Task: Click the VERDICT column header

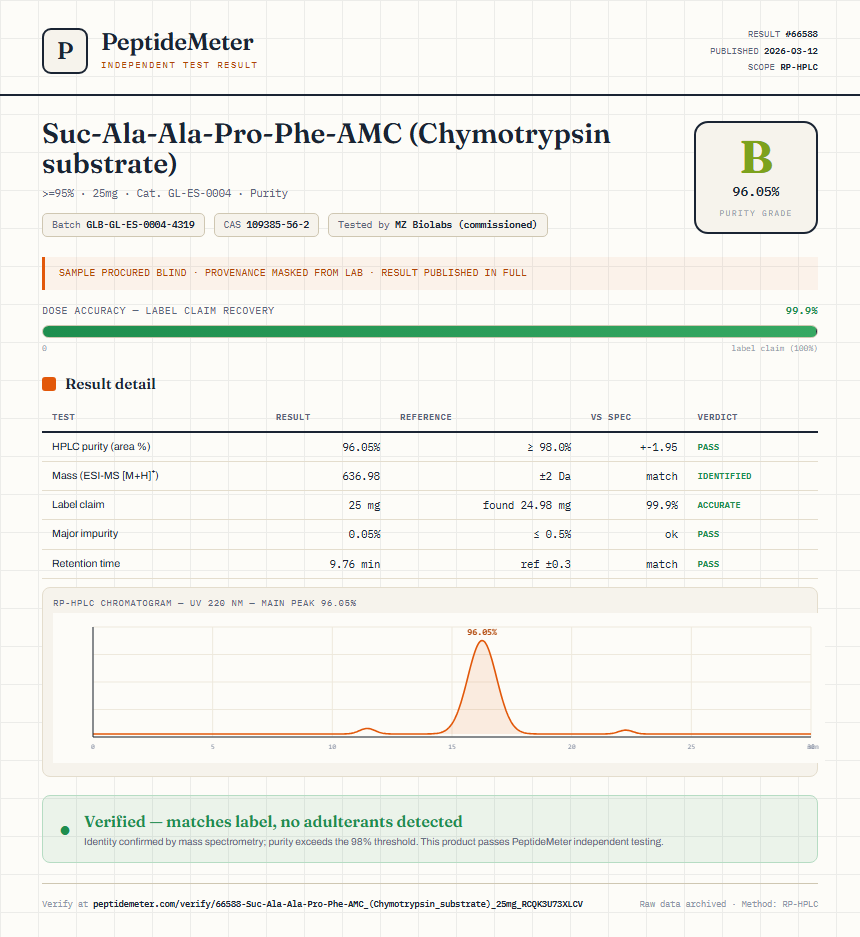Action: click(717, 417)
